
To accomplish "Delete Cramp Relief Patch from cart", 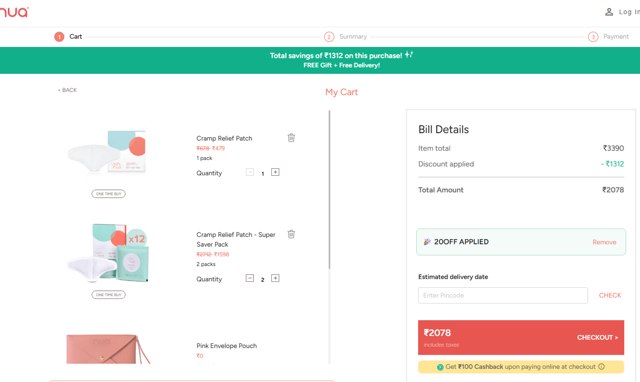I will 291,138.
